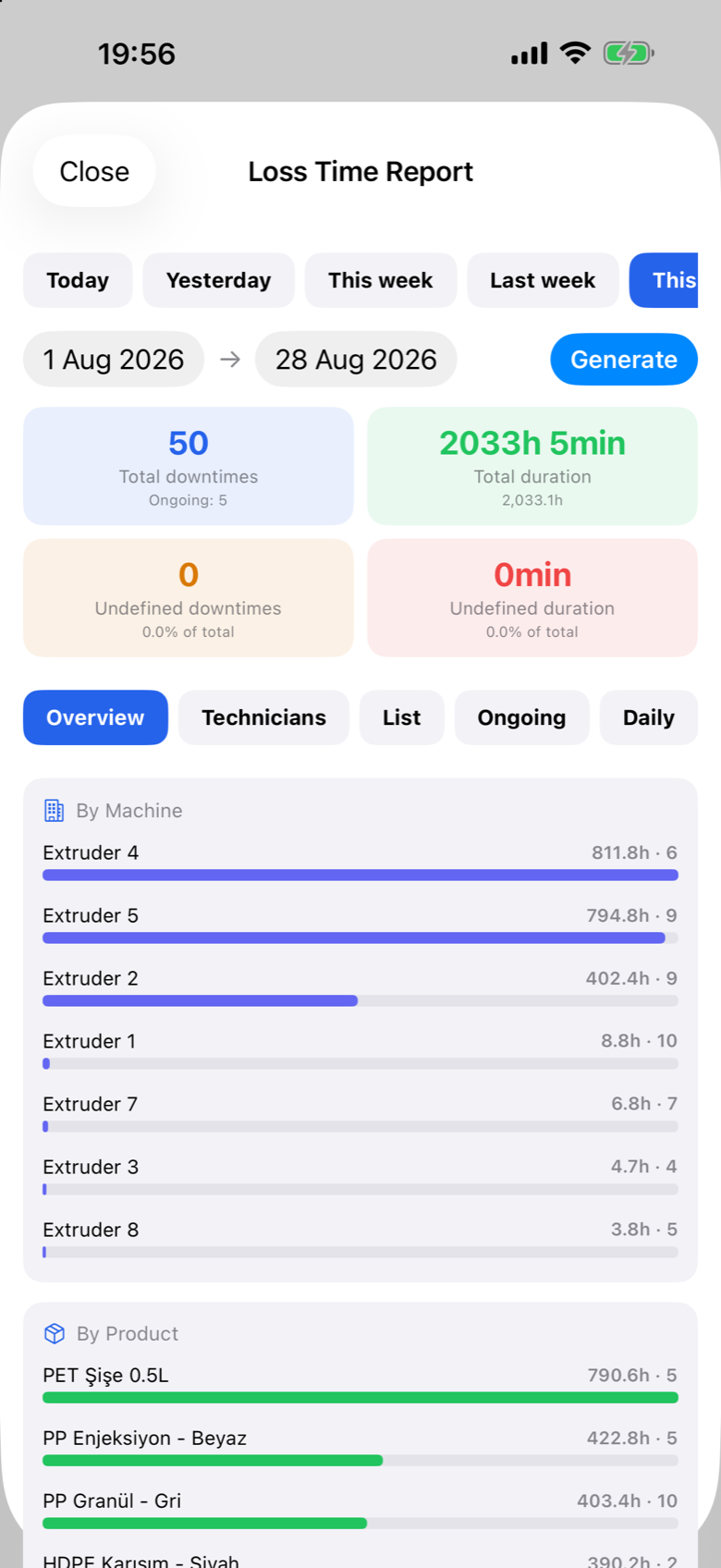Click the PP Enjeksiyon - Beyaz progress bar
Viewport: 721px width, 1568px height.
[x=360, y=1461]
